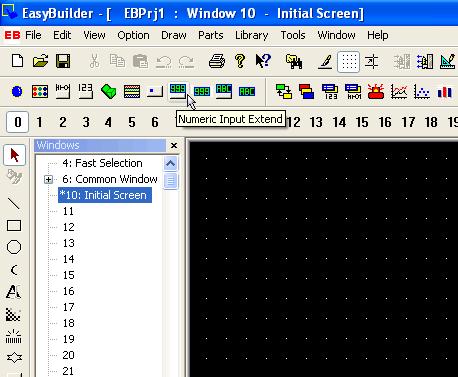Select the Line drawing tool
Image resolution: width=458 pixels, height=377 pixels.
tap(14, 203)
